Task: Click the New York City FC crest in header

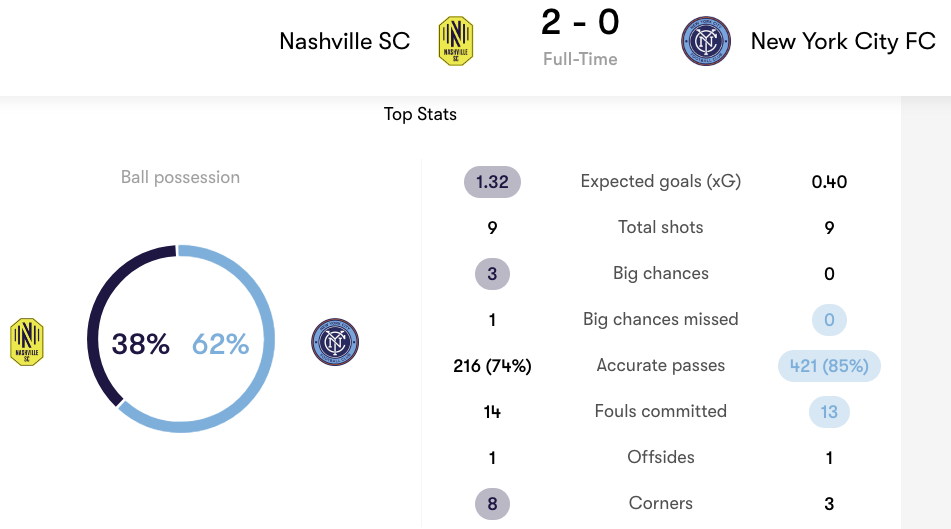Action: click(705, 41)
